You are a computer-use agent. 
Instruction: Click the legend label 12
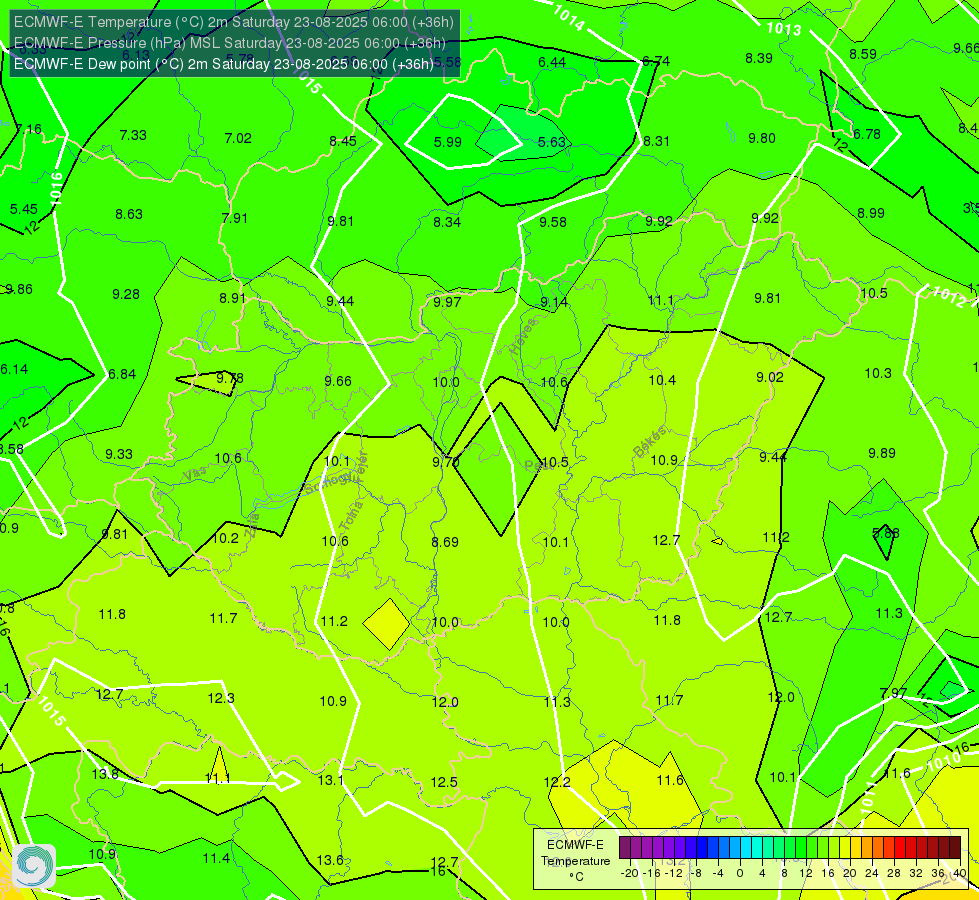(805, 873)
